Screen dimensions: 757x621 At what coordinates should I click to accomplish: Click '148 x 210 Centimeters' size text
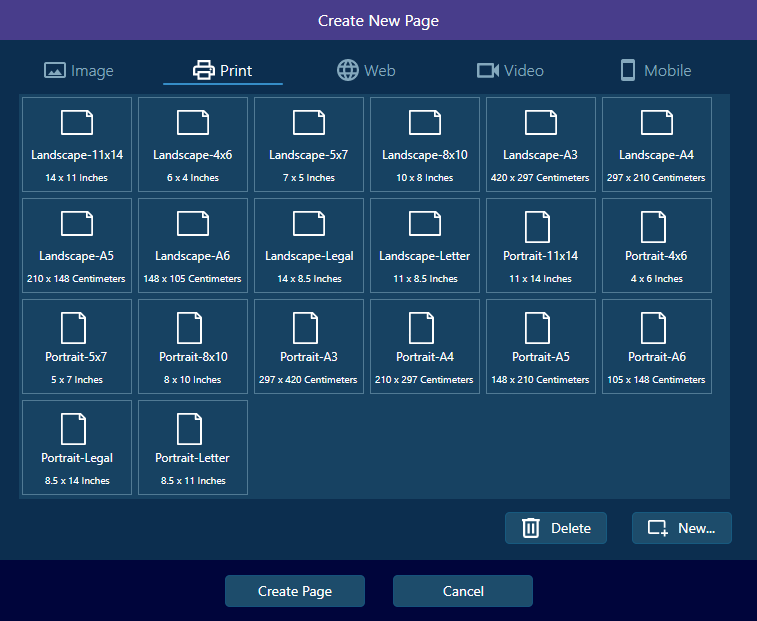pos(540,380)
